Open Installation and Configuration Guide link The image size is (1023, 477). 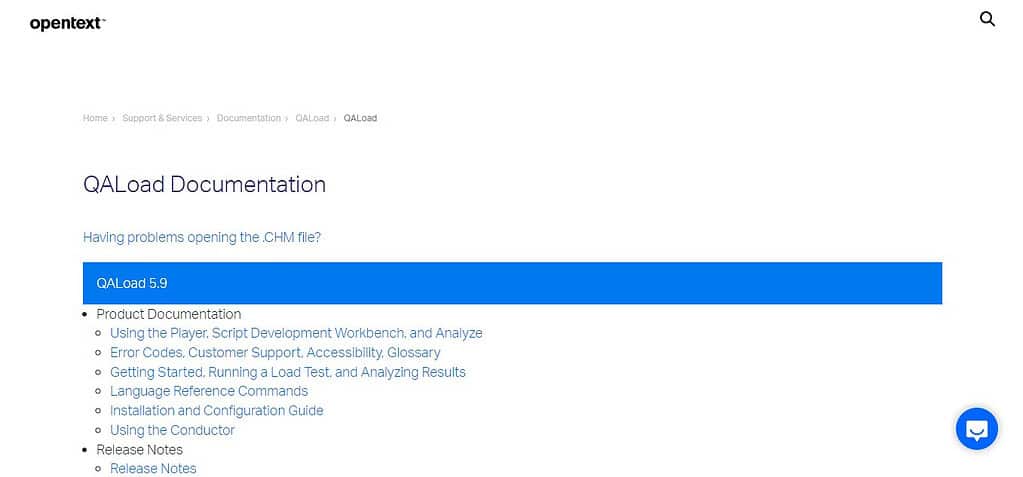[217, 410]
